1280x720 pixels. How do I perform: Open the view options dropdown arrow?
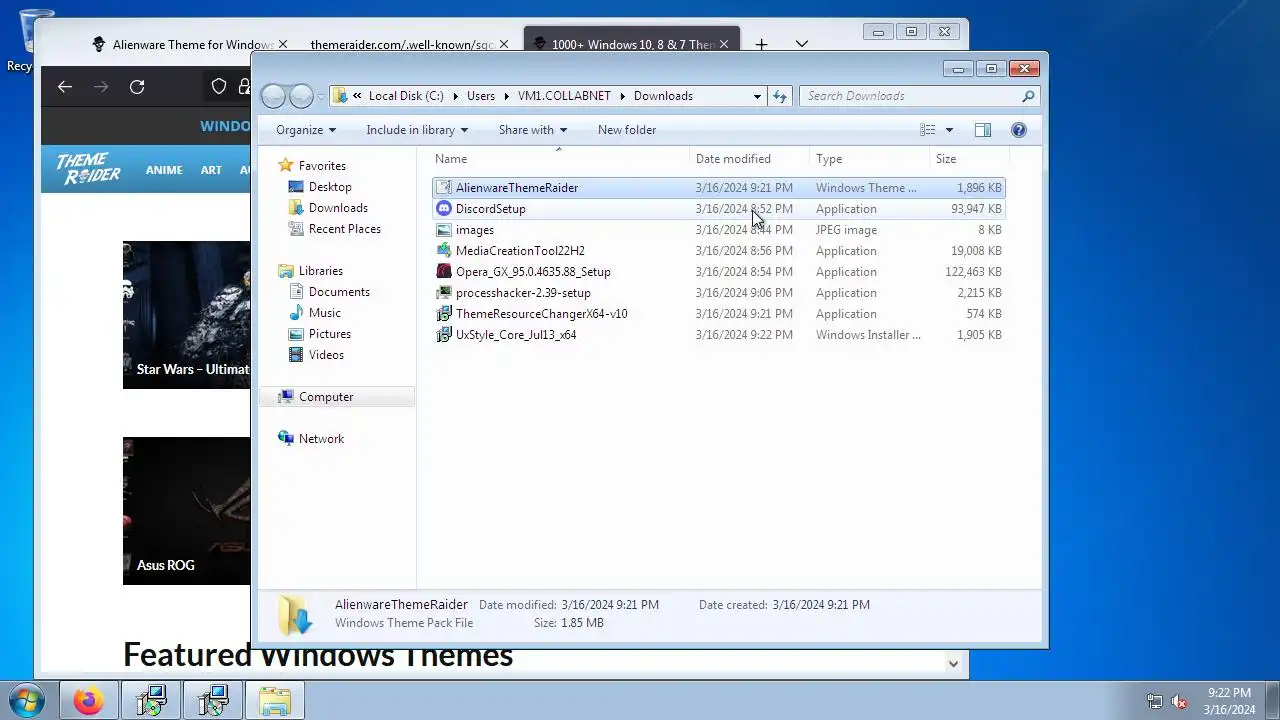coord(949,130)
